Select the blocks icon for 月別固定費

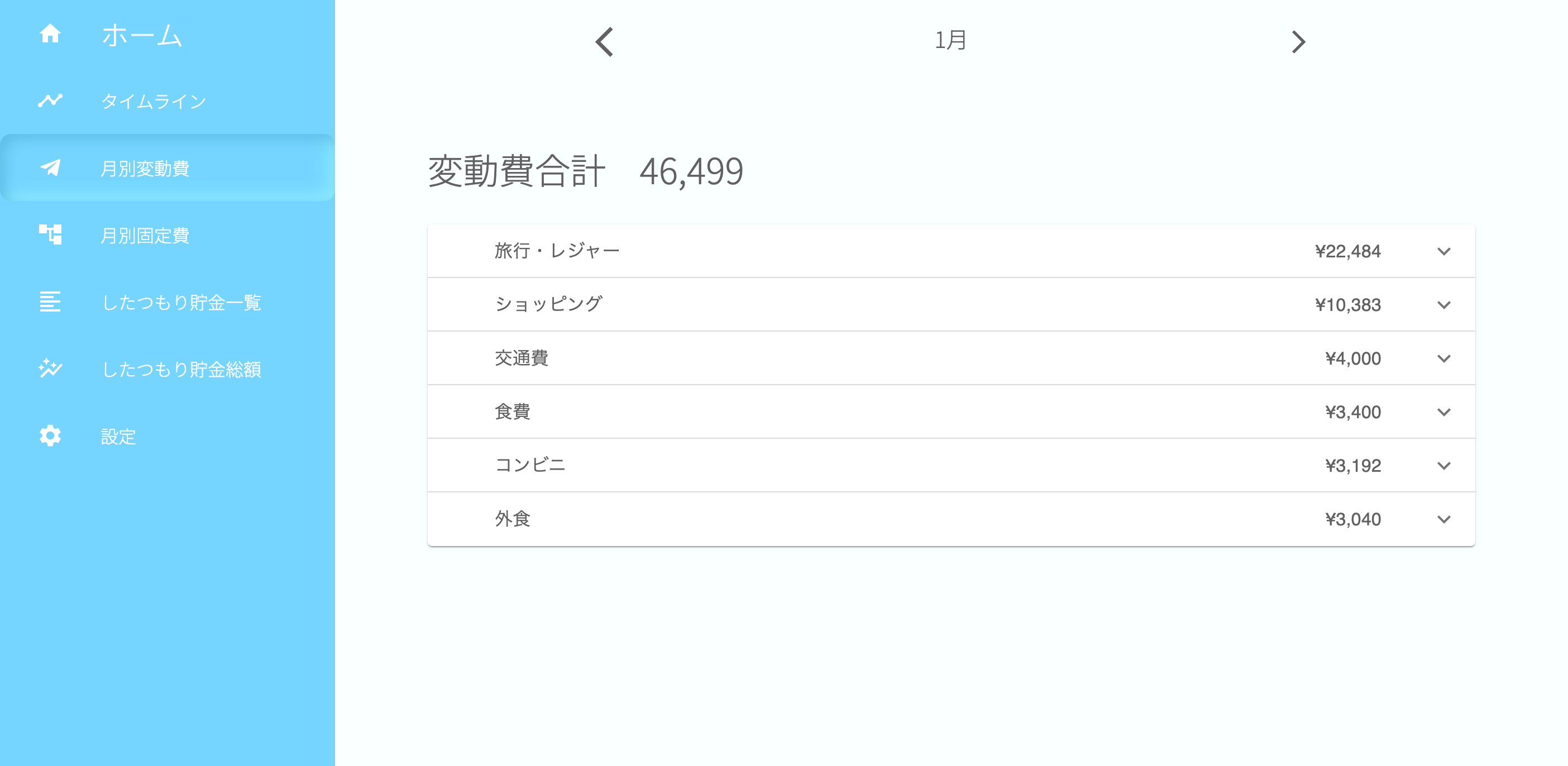pos(51,236)
